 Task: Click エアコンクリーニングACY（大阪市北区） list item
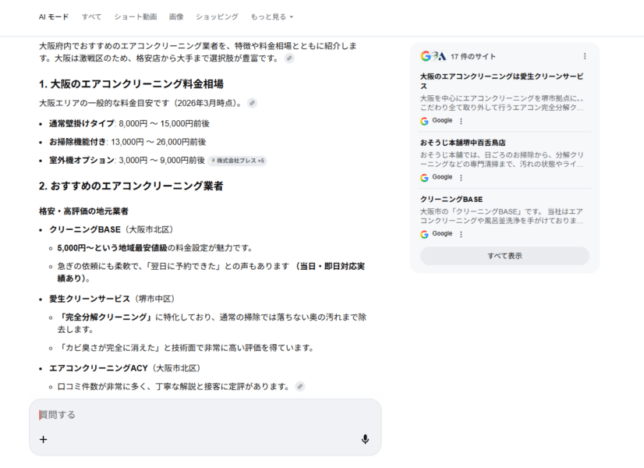(x=125, y=368)
